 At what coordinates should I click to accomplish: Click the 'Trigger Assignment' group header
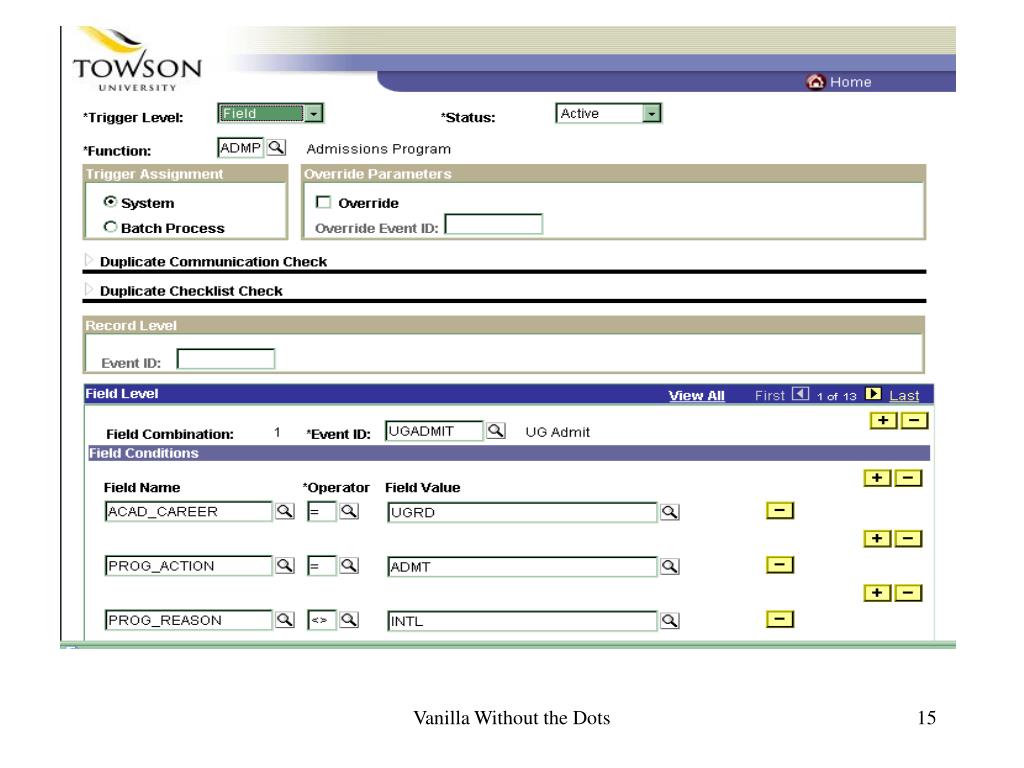click(154, 174)
